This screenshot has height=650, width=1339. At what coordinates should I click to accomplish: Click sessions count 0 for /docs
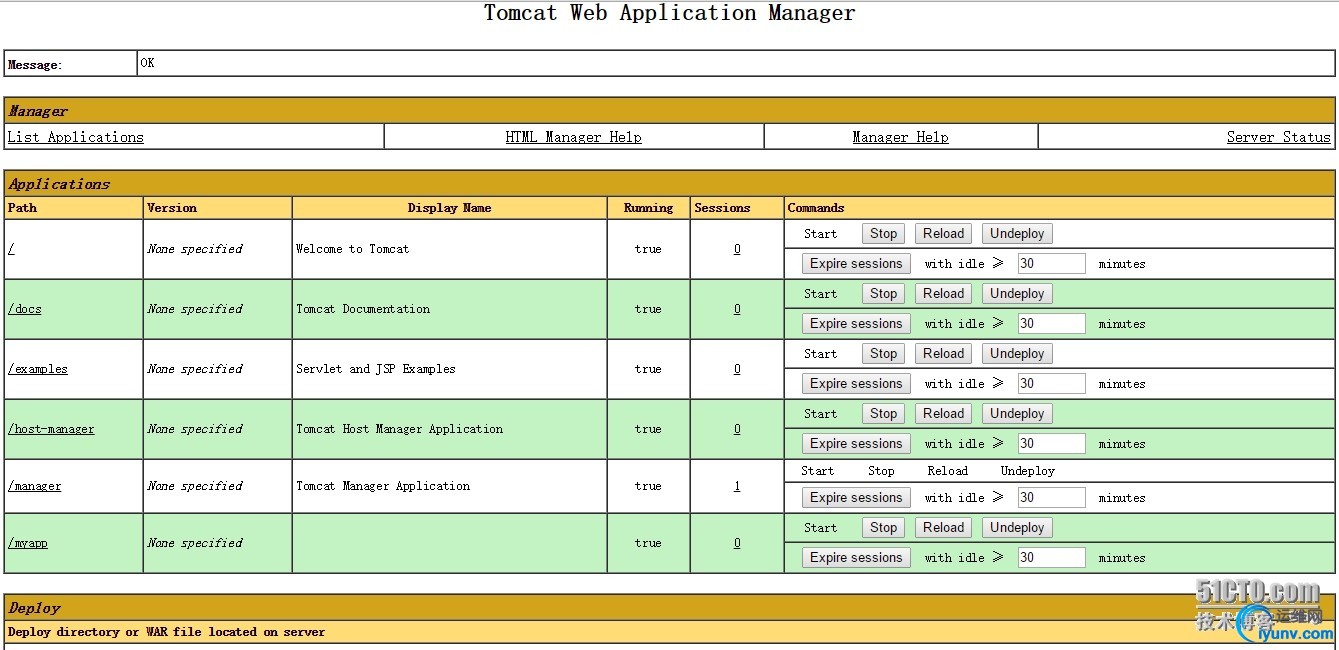[x=737, y=309]
